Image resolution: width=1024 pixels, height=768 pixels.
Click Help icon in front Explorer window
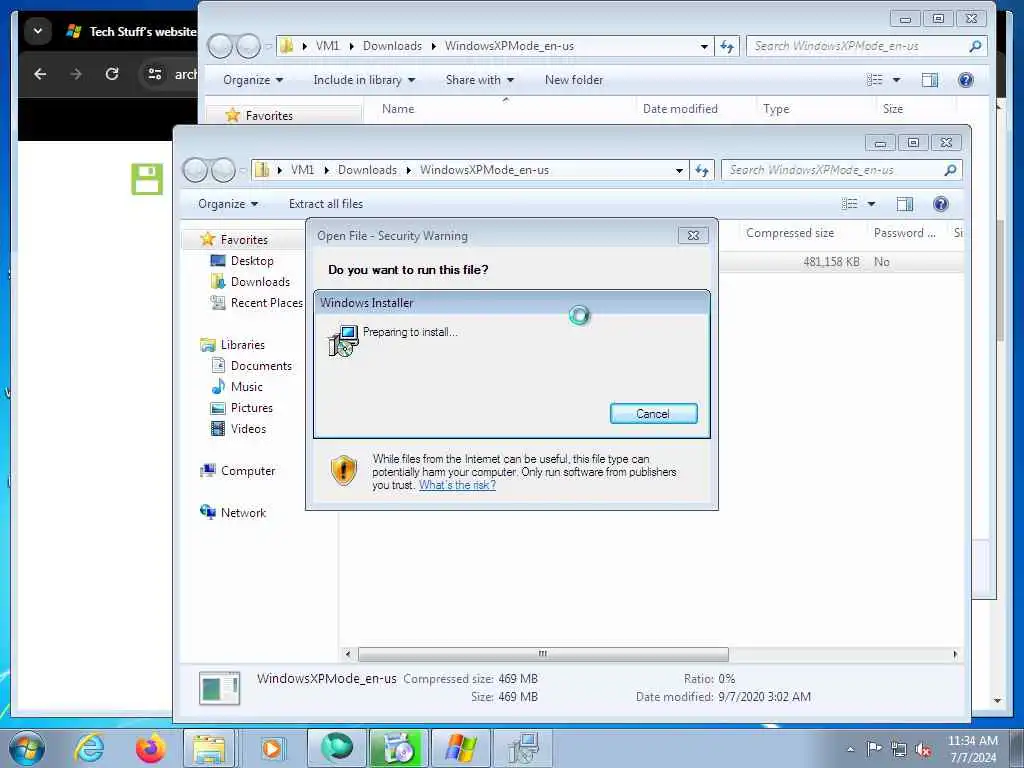[x=940, y=204]
